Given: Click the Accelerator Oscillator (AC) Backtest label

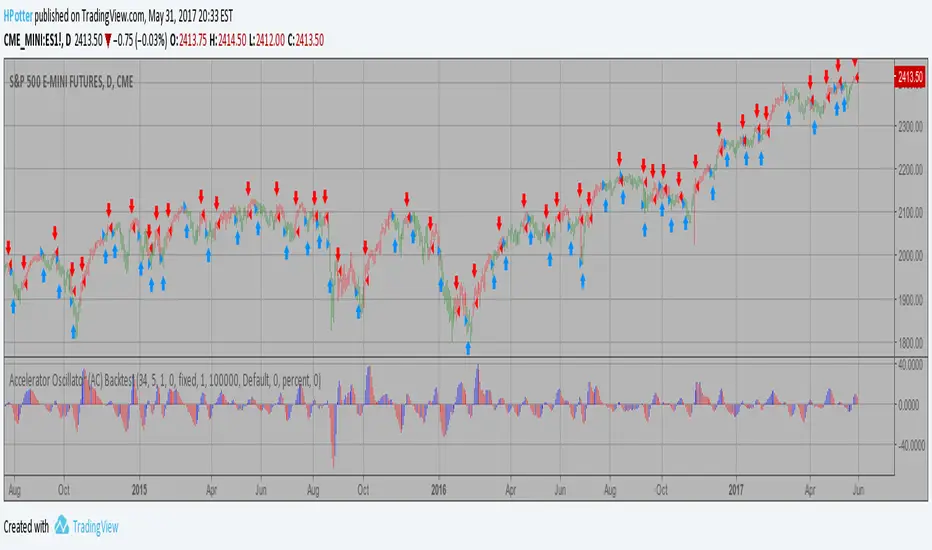Looking at the screenshot, I should pos(72,381).
